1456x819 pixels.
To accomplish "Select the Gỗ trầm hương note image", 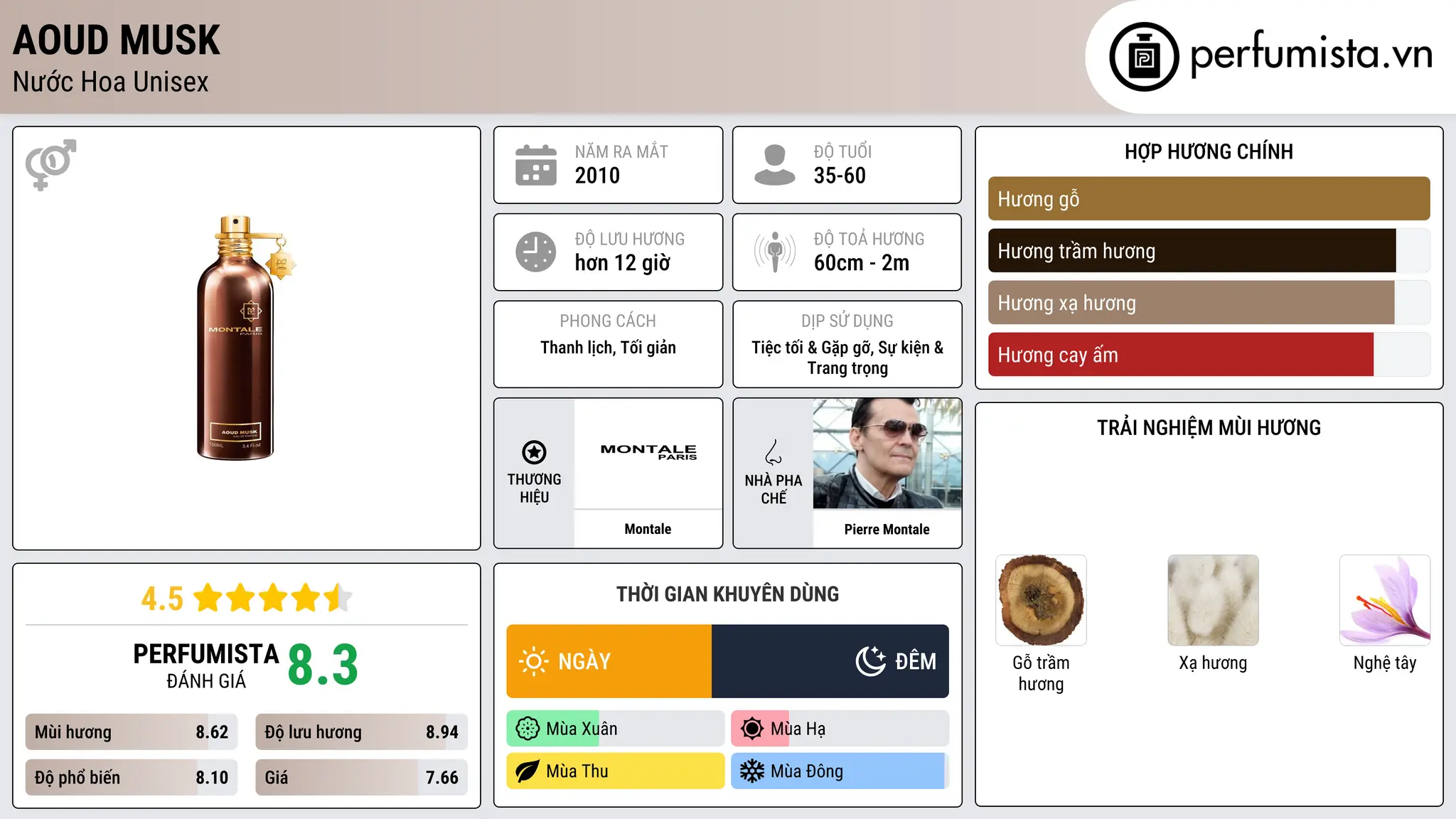I will coord(1041,600).
